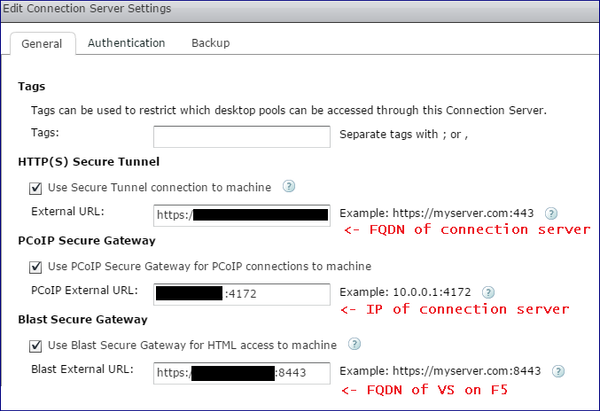Click help icon beside 10.0.0.1:4172 example

point(488,292)
